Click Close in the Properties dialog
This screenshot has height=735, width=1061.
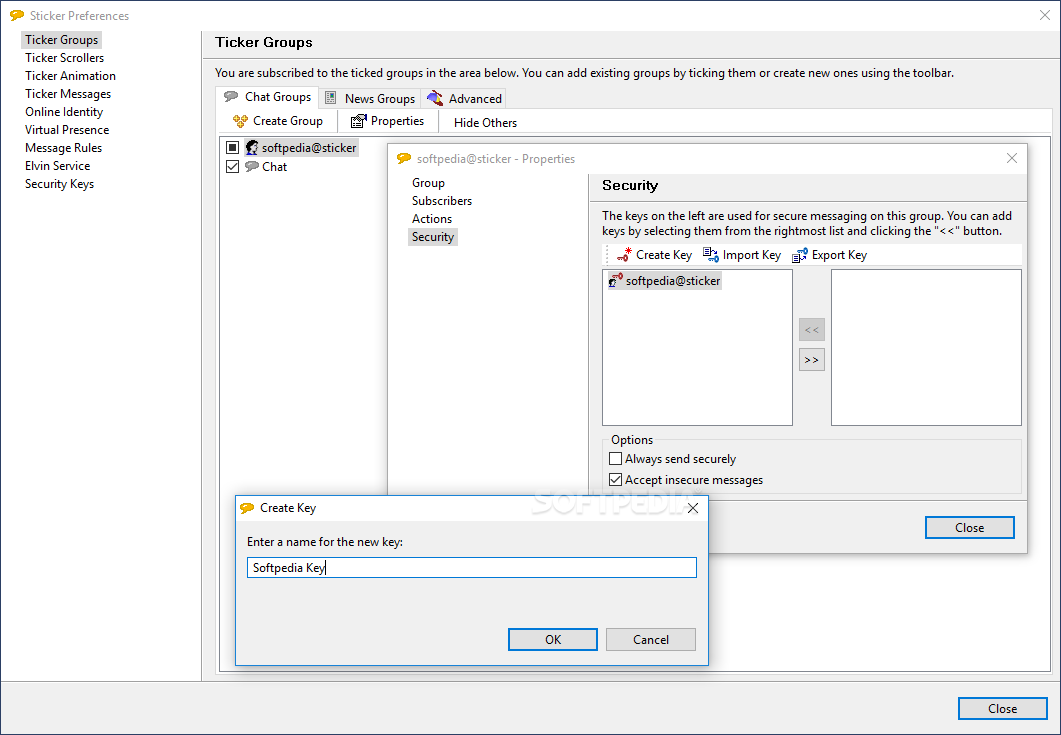point(970,528)
